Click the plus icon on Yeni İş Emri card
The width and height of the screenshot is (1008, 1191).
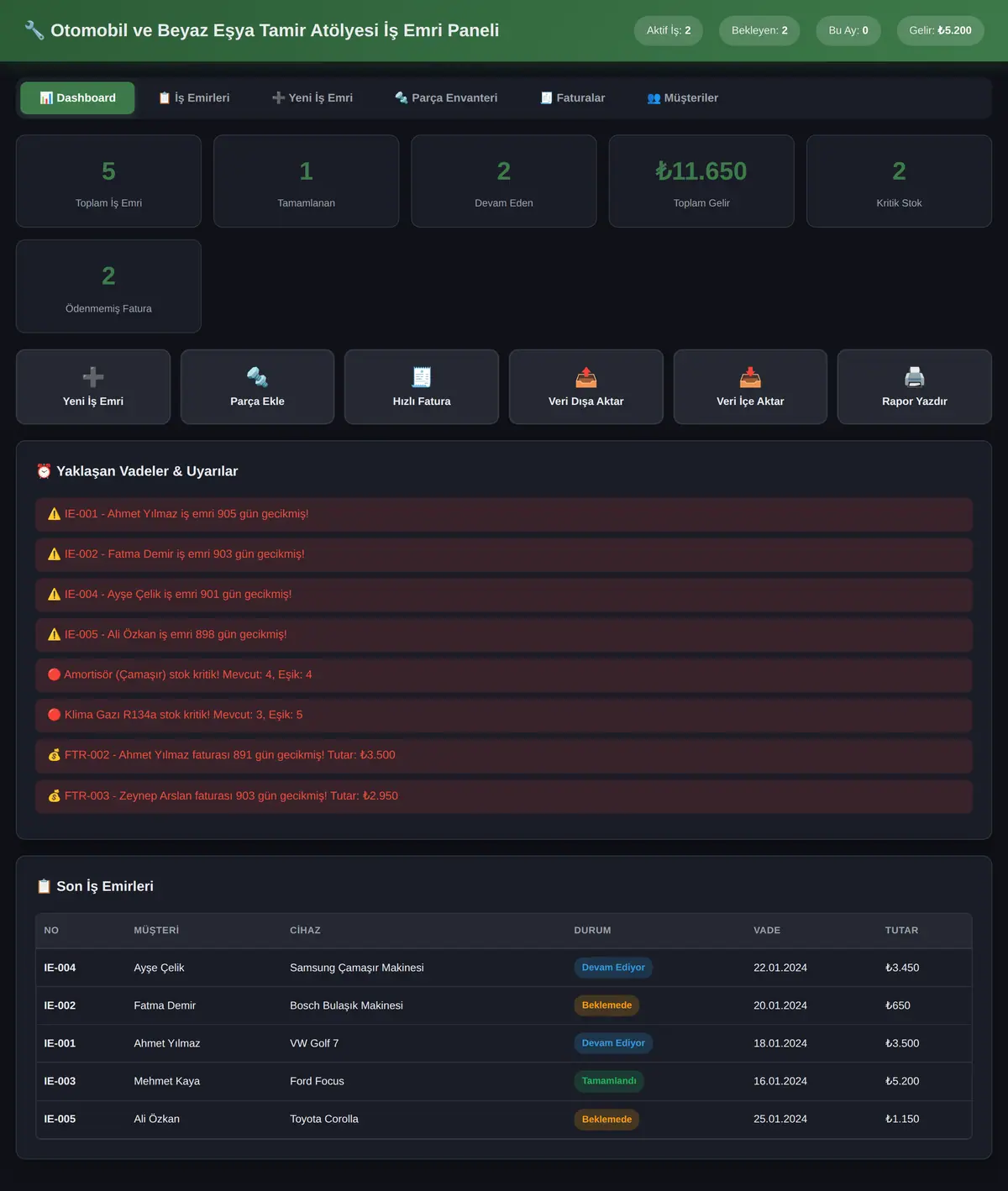[x=93, y=376]
